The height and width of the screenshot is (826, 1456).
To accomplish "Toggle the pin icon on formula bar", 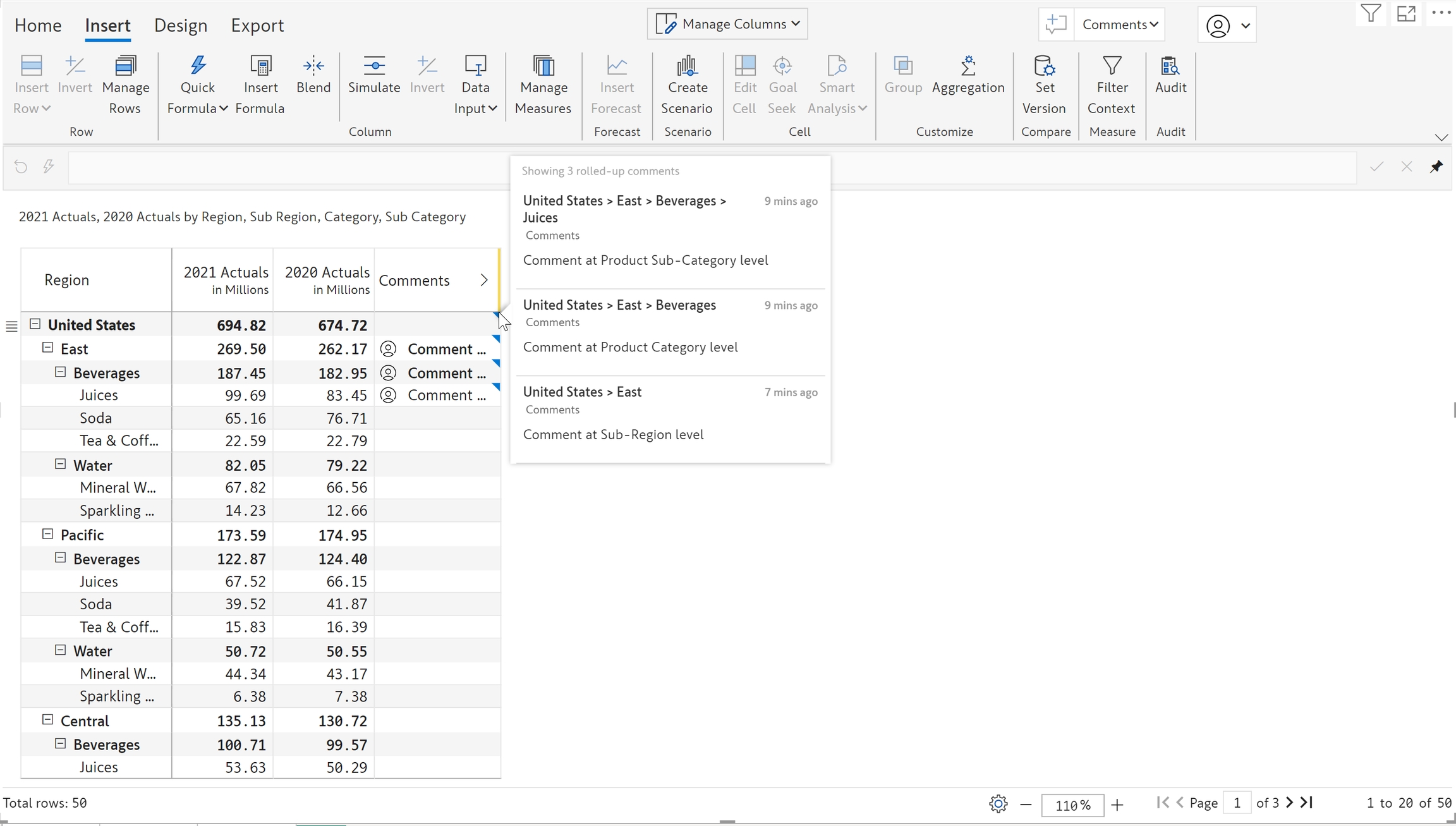I will coord(1436,167).
